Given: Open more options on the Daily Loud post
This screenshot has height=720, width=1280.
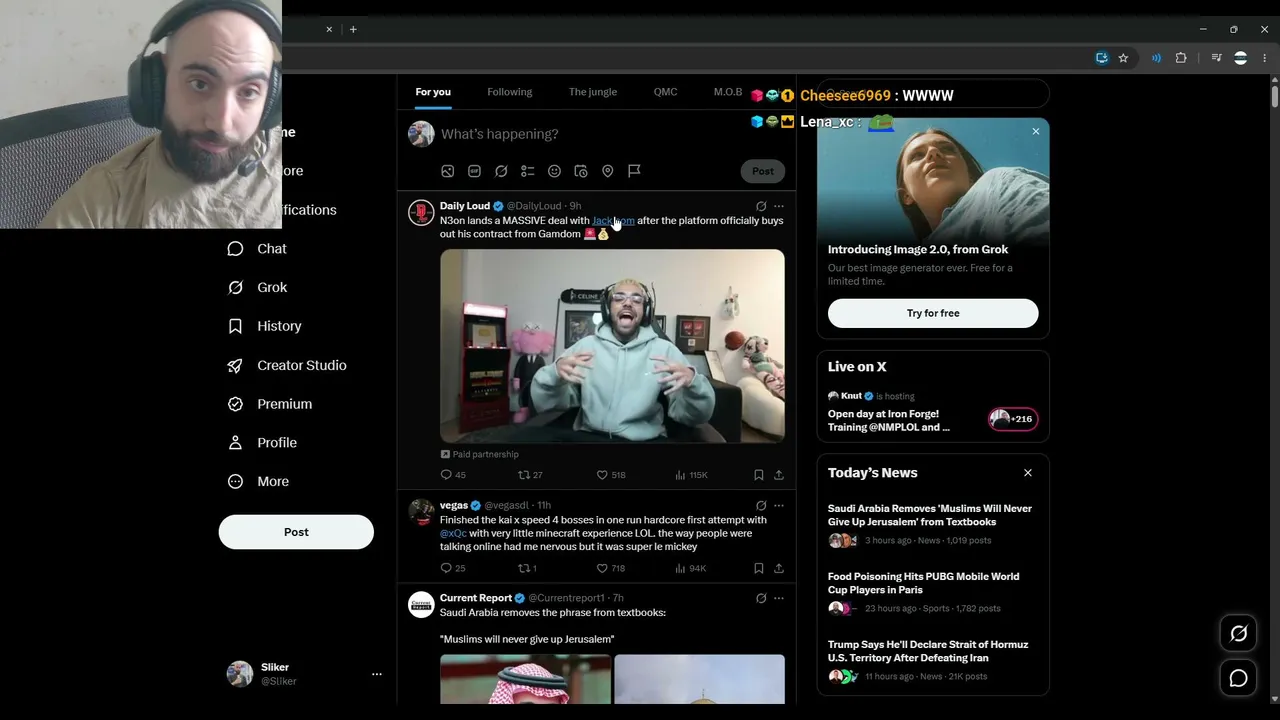Looking at the screenshot, I should (x=779, y=206).
